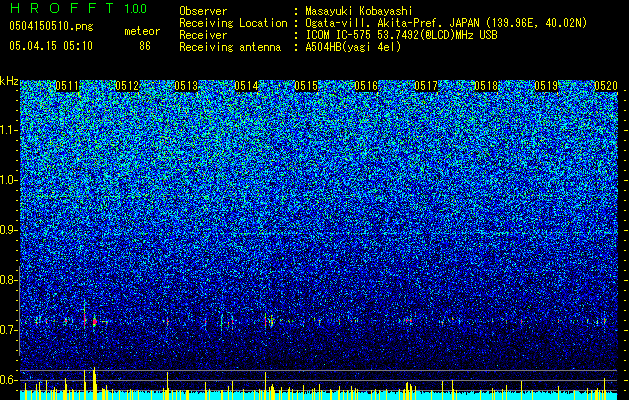Click the 0520 time marker
This screenshot has width=629, height=400.
[x=606, y=86]
